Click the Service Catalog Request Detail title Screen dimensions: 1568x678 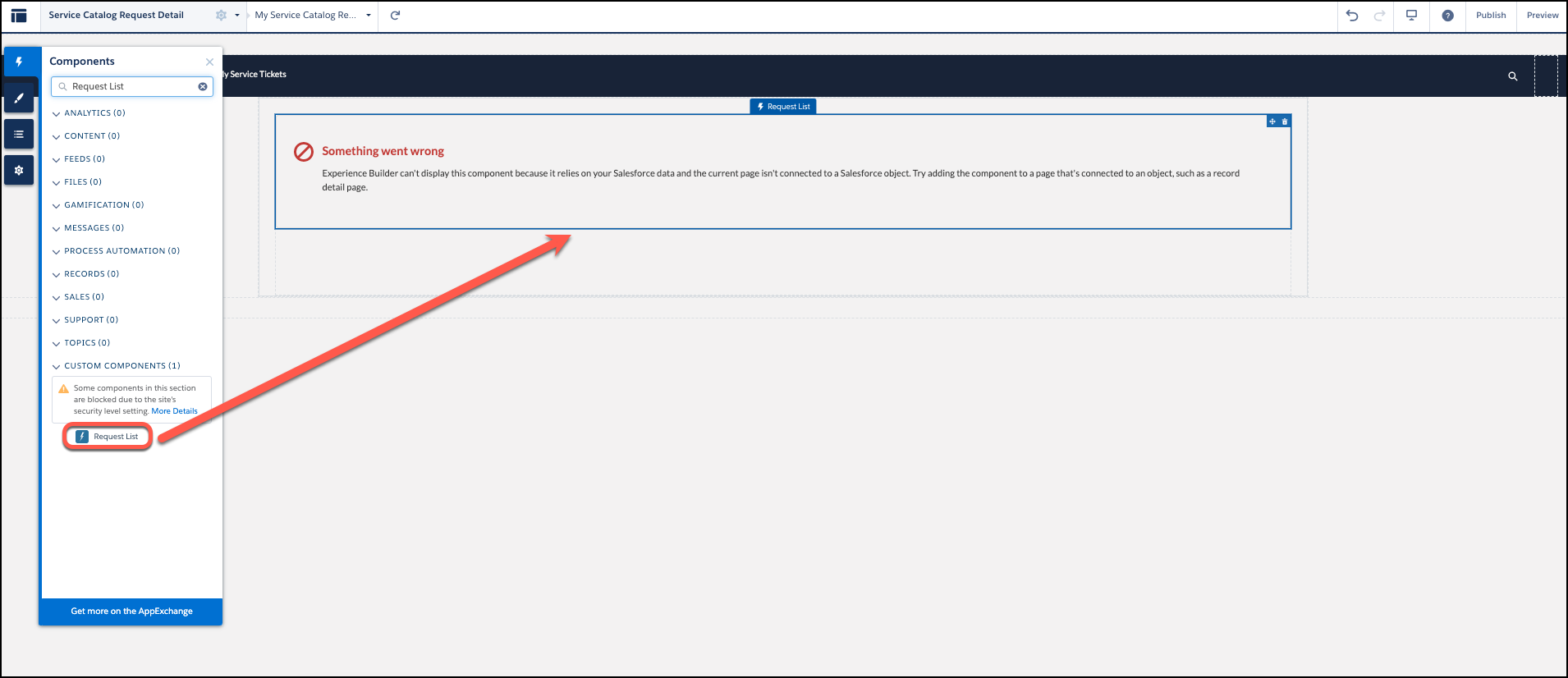(116, 16)
